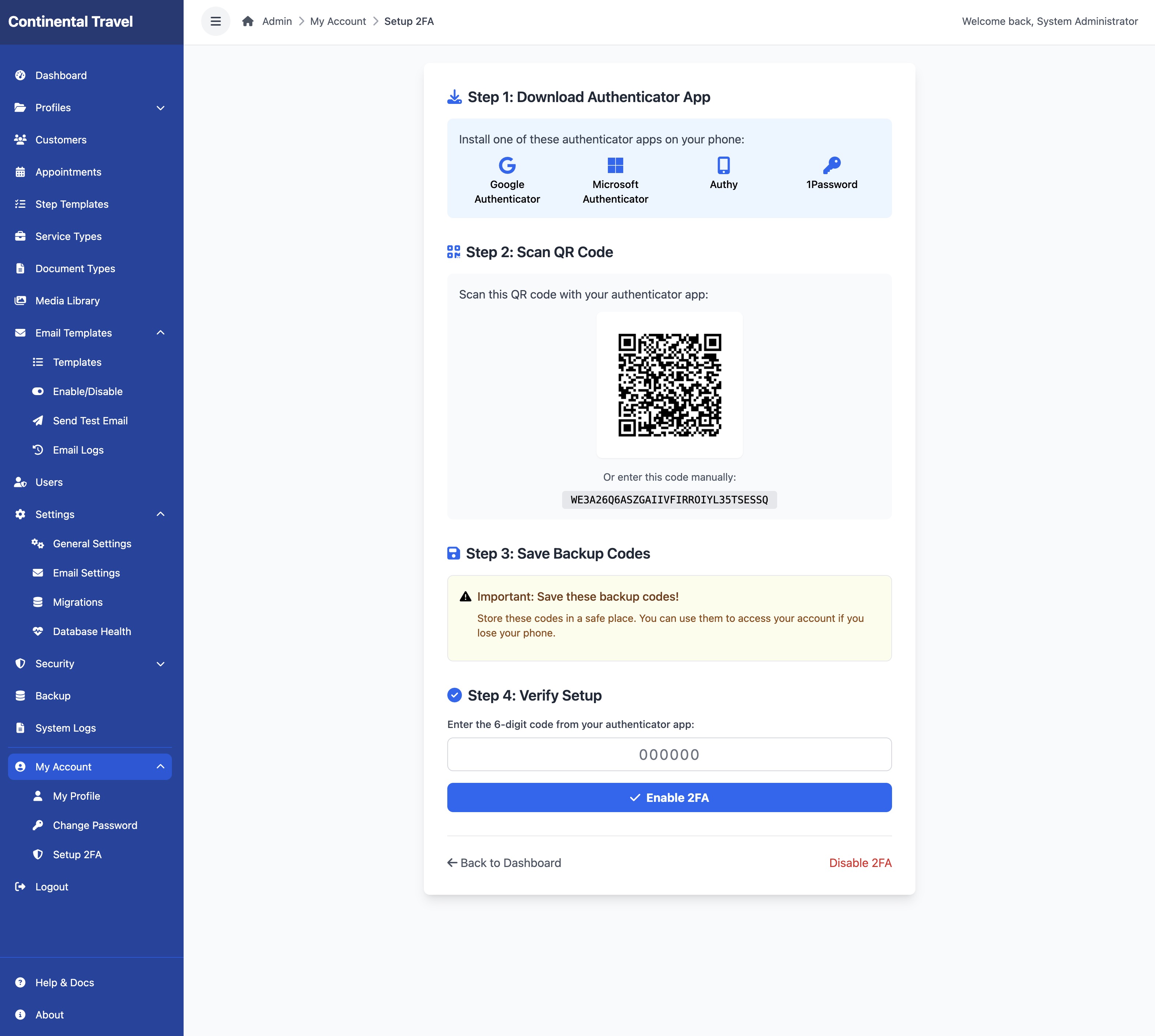Click the Admin breadcrumb link
Screen dimensions: 1155x1036
[277, 22]
